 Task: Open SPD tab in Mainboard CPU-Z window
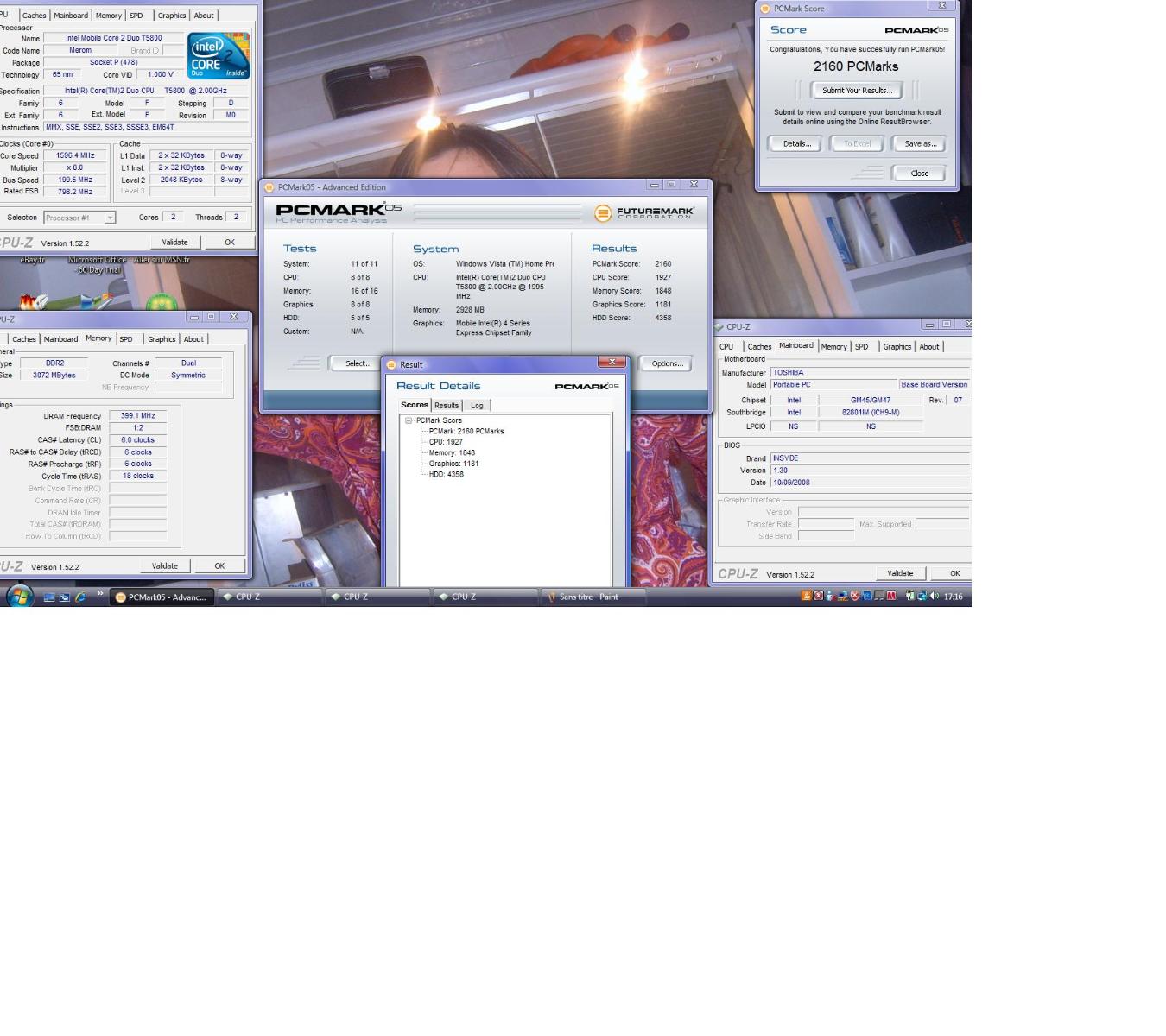(861, 347)
